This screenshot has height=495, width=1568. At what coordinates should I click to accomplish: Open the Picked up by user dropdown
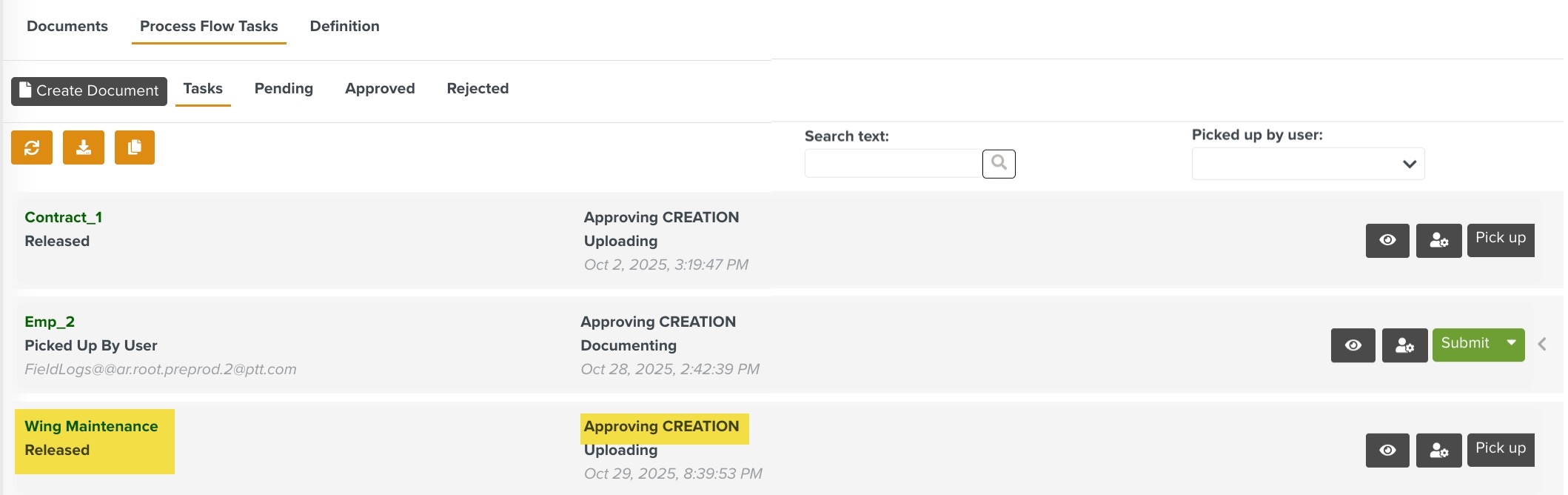point(1307,164)
